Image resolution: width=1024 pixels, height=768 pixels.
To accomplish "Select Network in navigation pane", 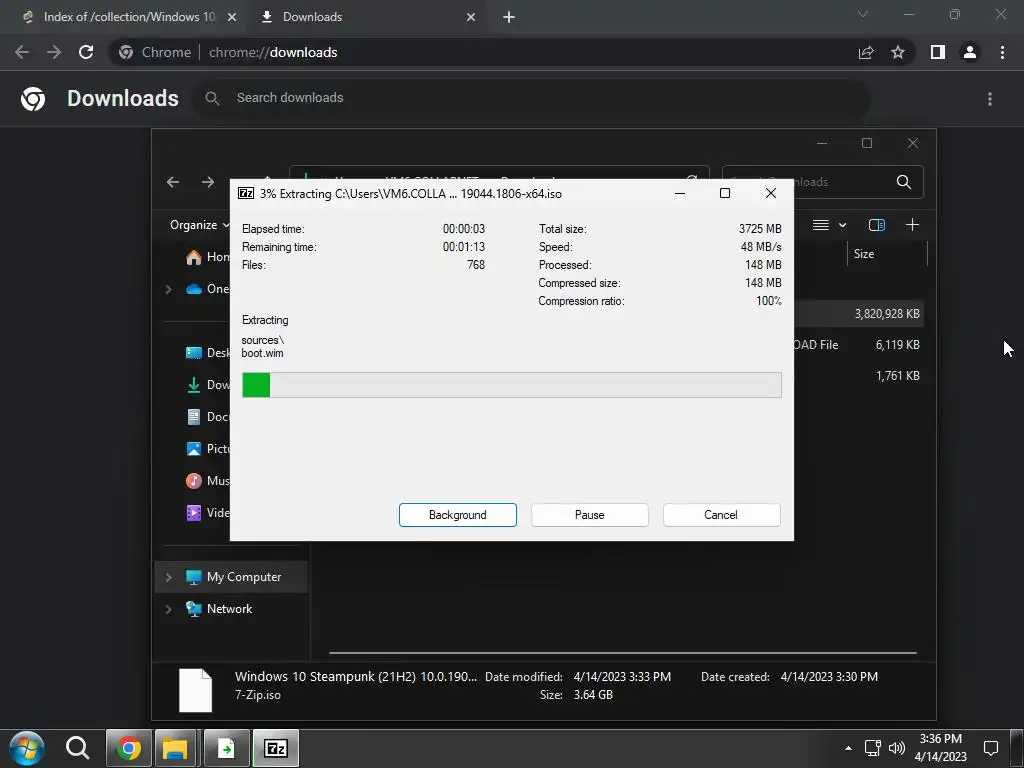I will coord(229,609).
